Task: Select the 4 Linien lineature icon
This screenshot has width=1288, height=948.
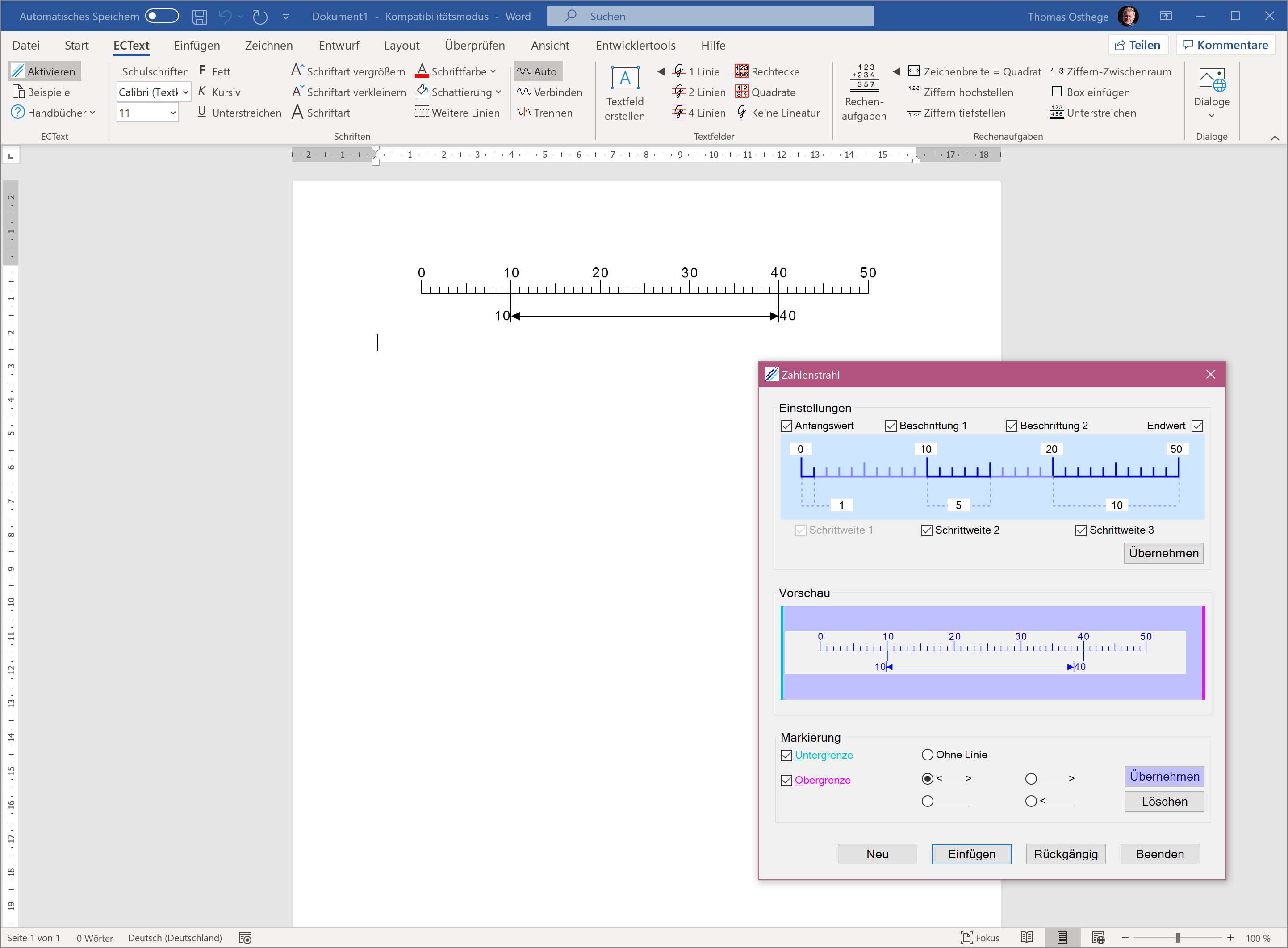Action: (678, 113)
